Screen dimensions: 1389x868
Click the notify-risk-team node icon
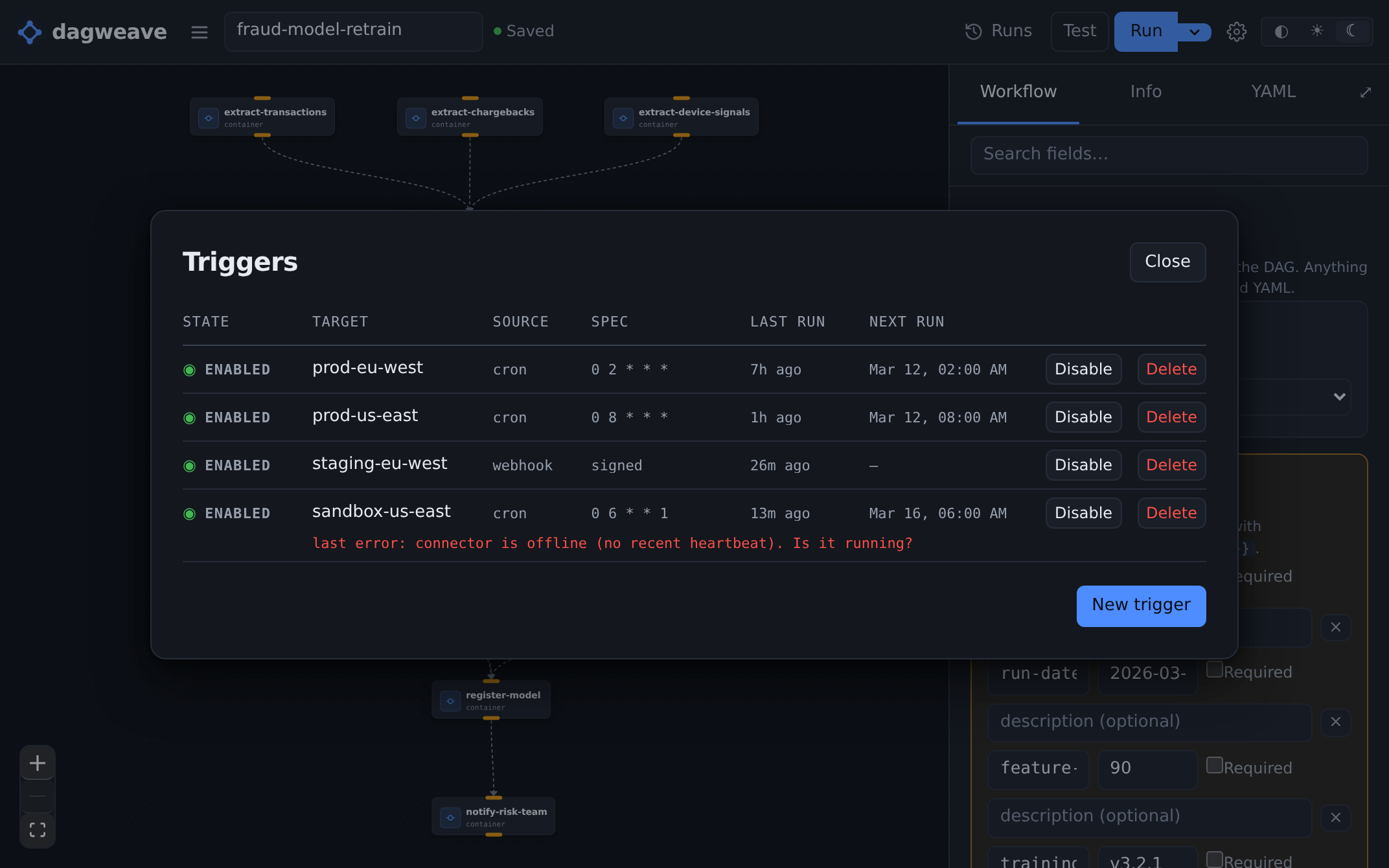pos(450,817)
